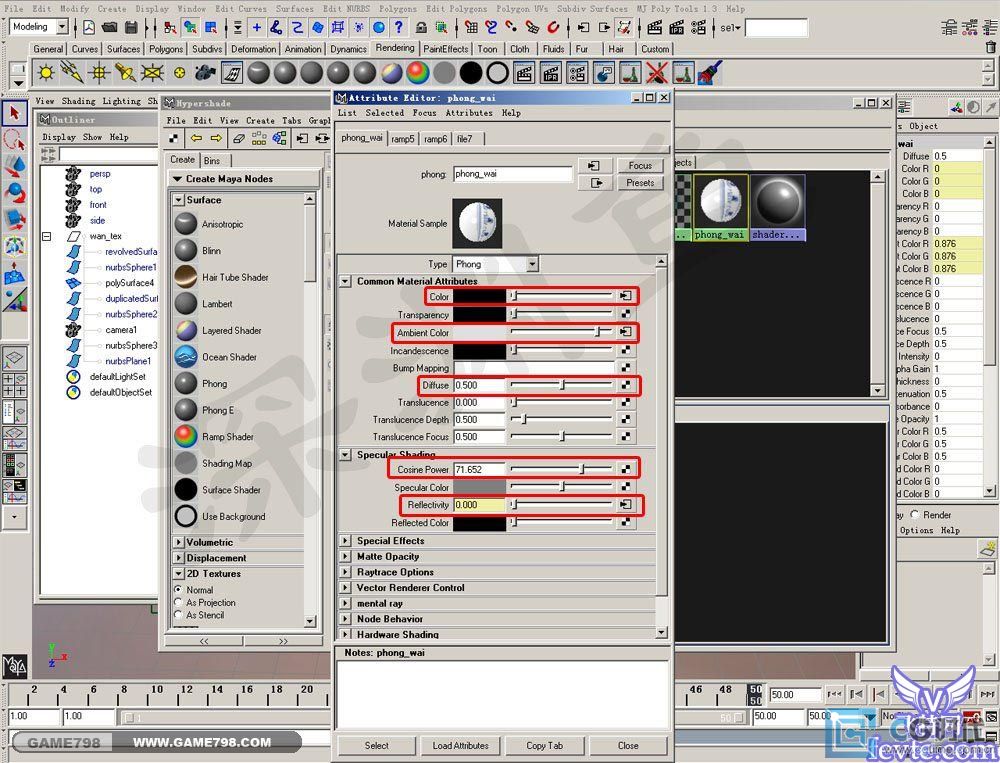Select the Render radio button
The image size is (1000, 763).
915,514
